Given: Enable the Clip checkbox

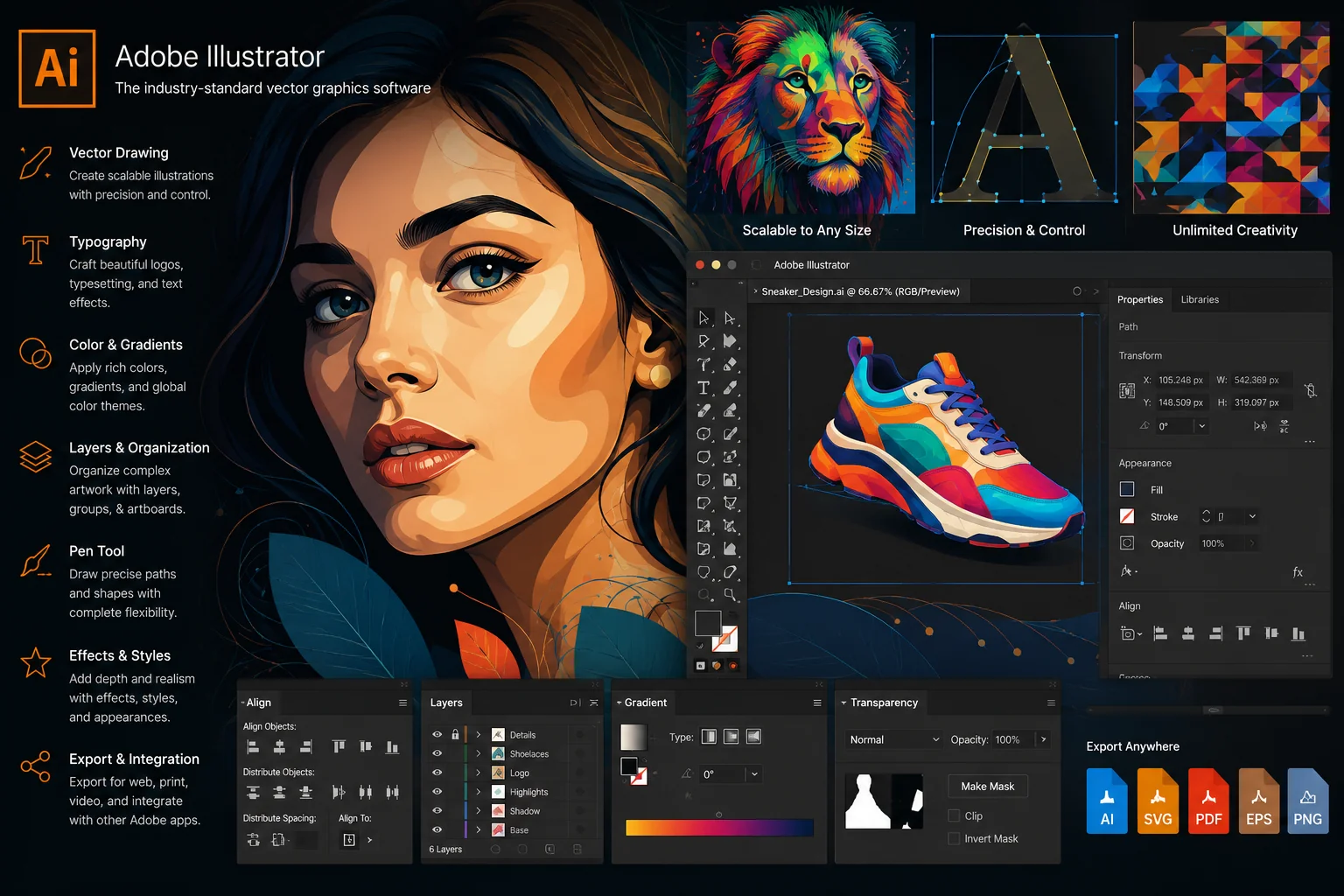Looking at the screenshot, I should (954, 815).
